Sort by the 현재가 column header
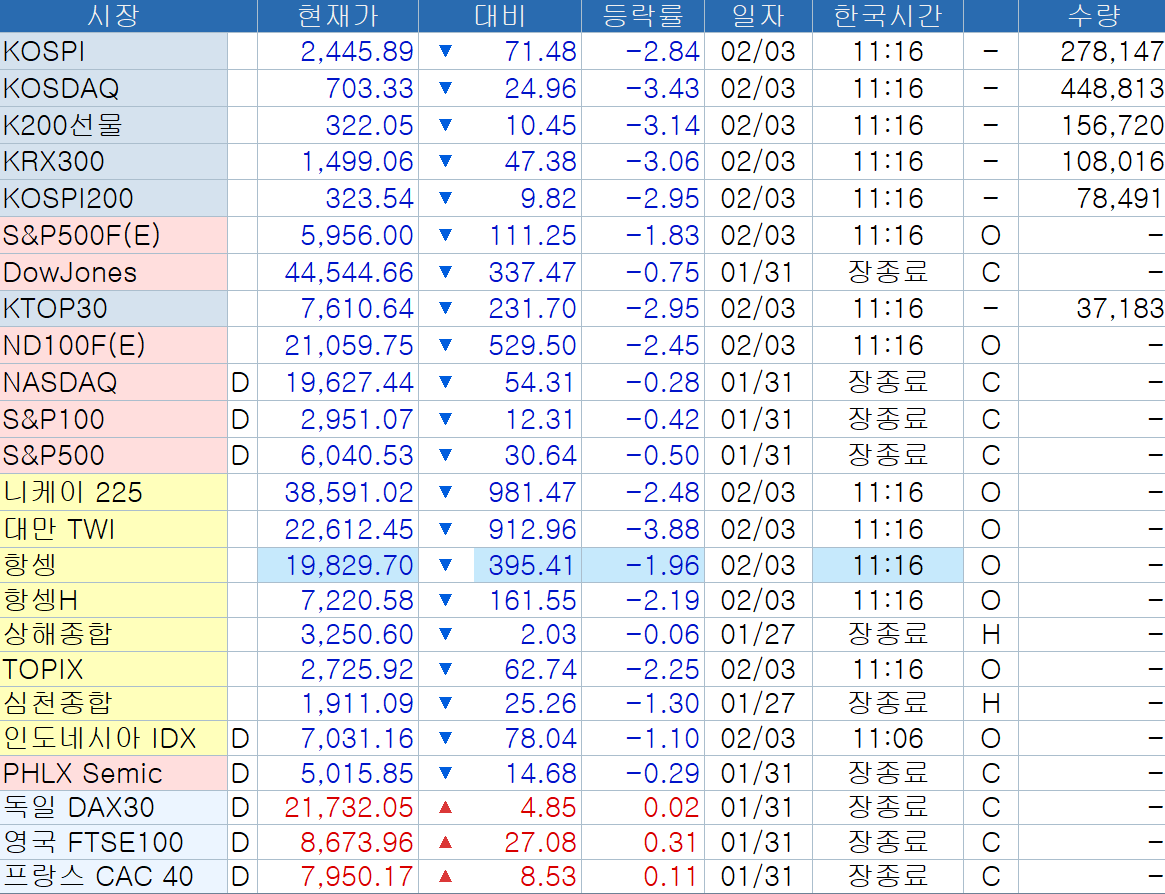 (337, 15)
